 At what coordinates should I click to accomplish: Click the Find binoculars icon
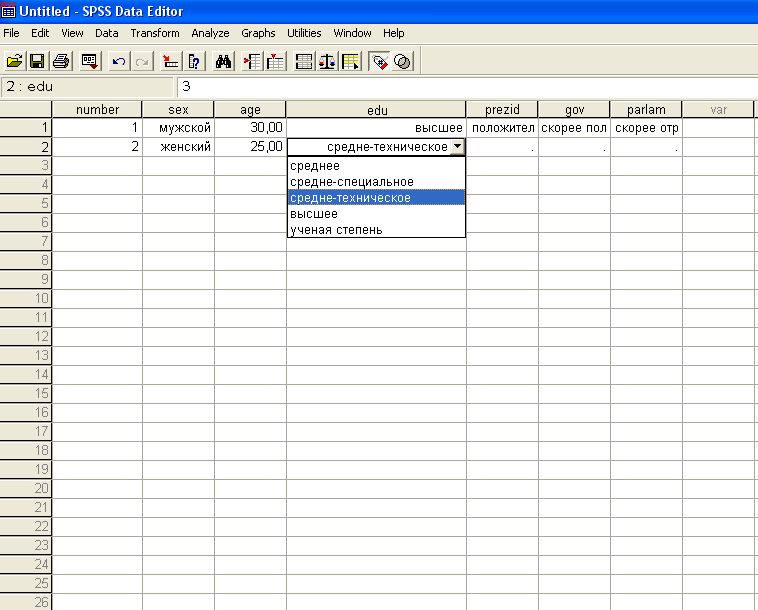pos(223,61)
